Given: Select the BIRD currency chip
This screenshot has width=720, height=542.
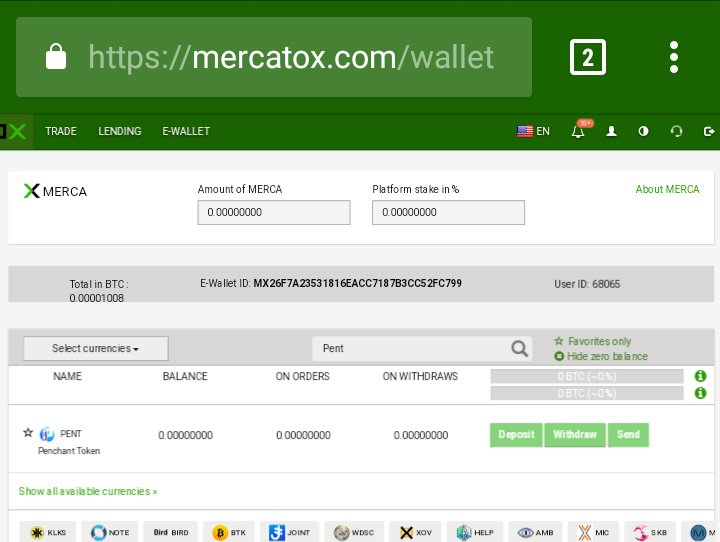Looking at the screenshot, I should [170, 532].
